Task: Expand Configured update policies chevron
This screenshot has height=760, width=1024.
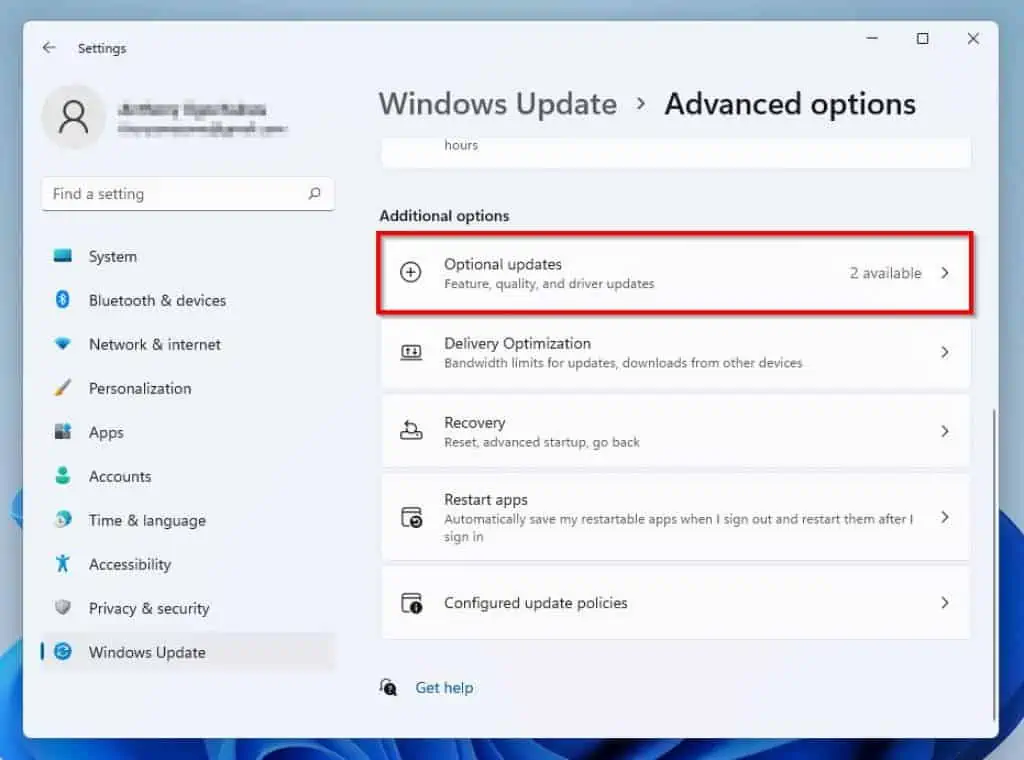Action: (x=945, y=603)
